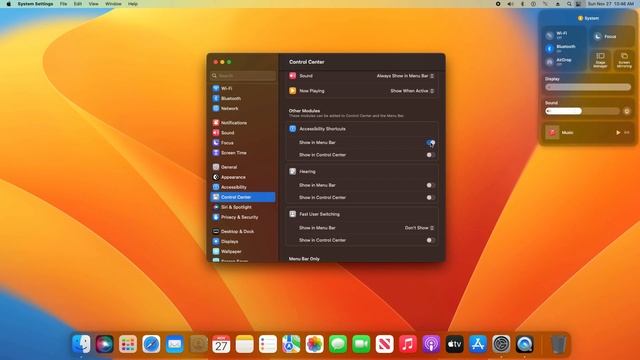Adjust the Display brightness slider
The image size is (640, 360).
click(x=588, y=87)
